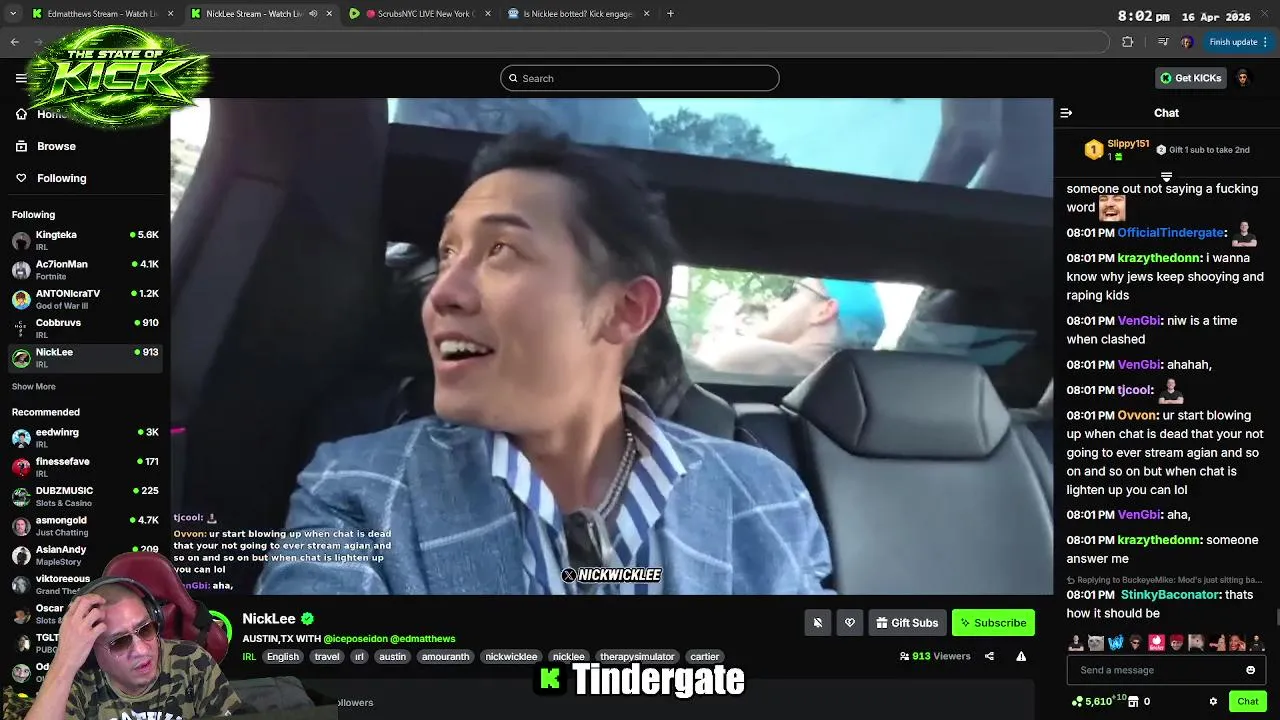Close the Edmatthews Stream tab

click(170, 14)
